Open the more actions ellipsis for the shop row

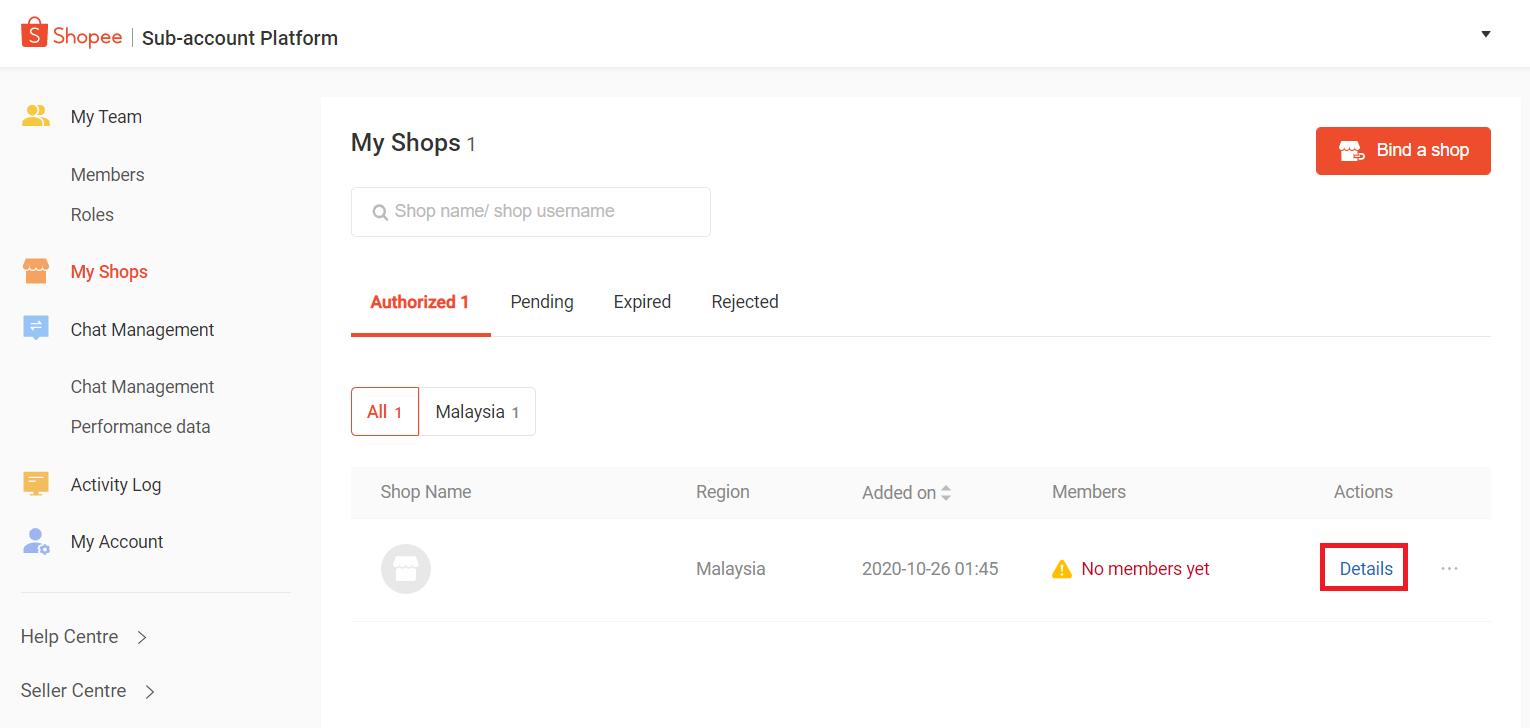pos(1449,568)
